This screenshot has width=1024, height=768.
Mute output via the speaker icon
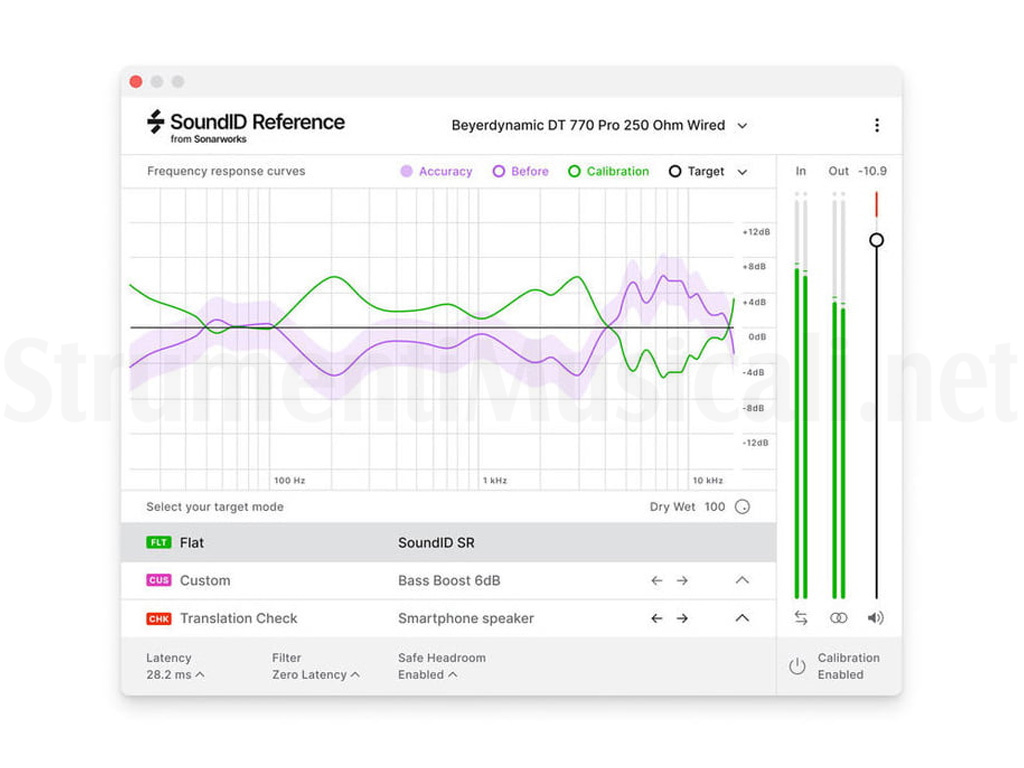[876, 618]
